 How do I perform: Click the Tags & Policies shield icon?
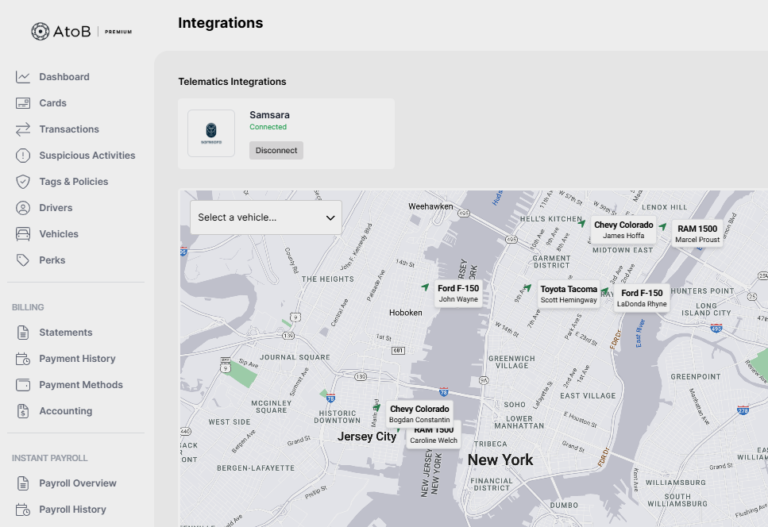click(x=23, y=182)
